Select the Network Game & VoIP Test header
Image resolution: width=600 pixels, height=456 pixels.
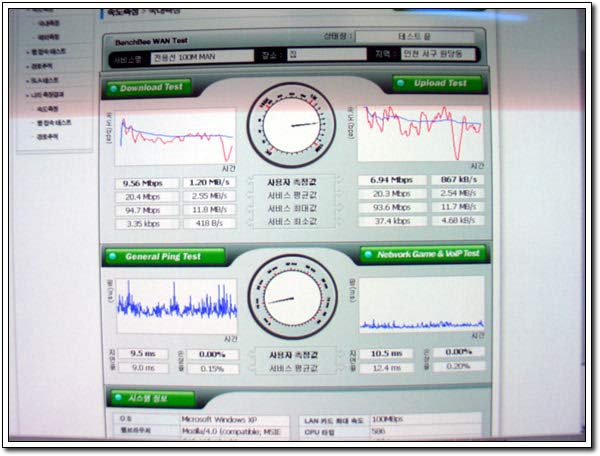(x=423, y=254)
